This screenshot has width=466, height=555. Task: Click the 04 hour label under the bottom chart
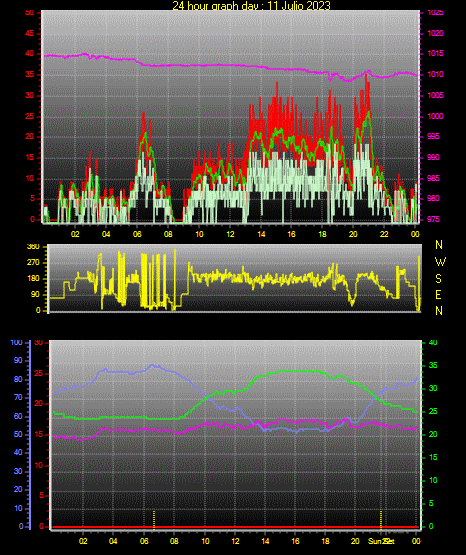[x=113, y=541]
